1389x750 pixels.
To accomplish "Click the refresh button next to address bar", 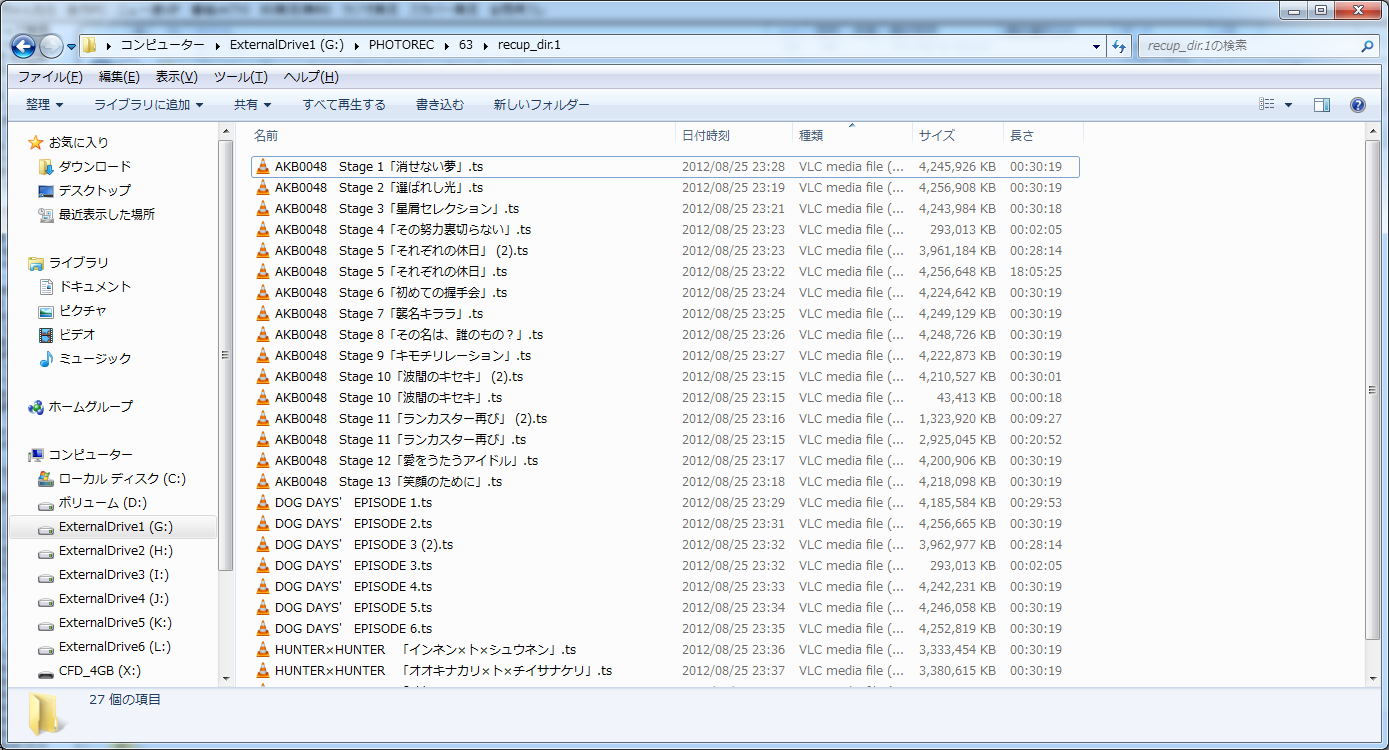I will pos(1119,46).
